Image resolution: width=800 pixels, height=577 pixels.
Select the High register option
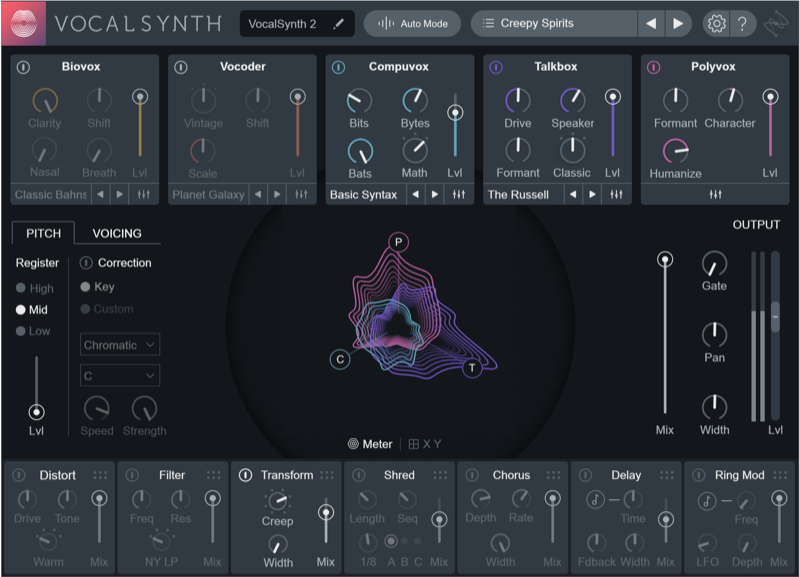pyautogui.click(x=35, y=288)
